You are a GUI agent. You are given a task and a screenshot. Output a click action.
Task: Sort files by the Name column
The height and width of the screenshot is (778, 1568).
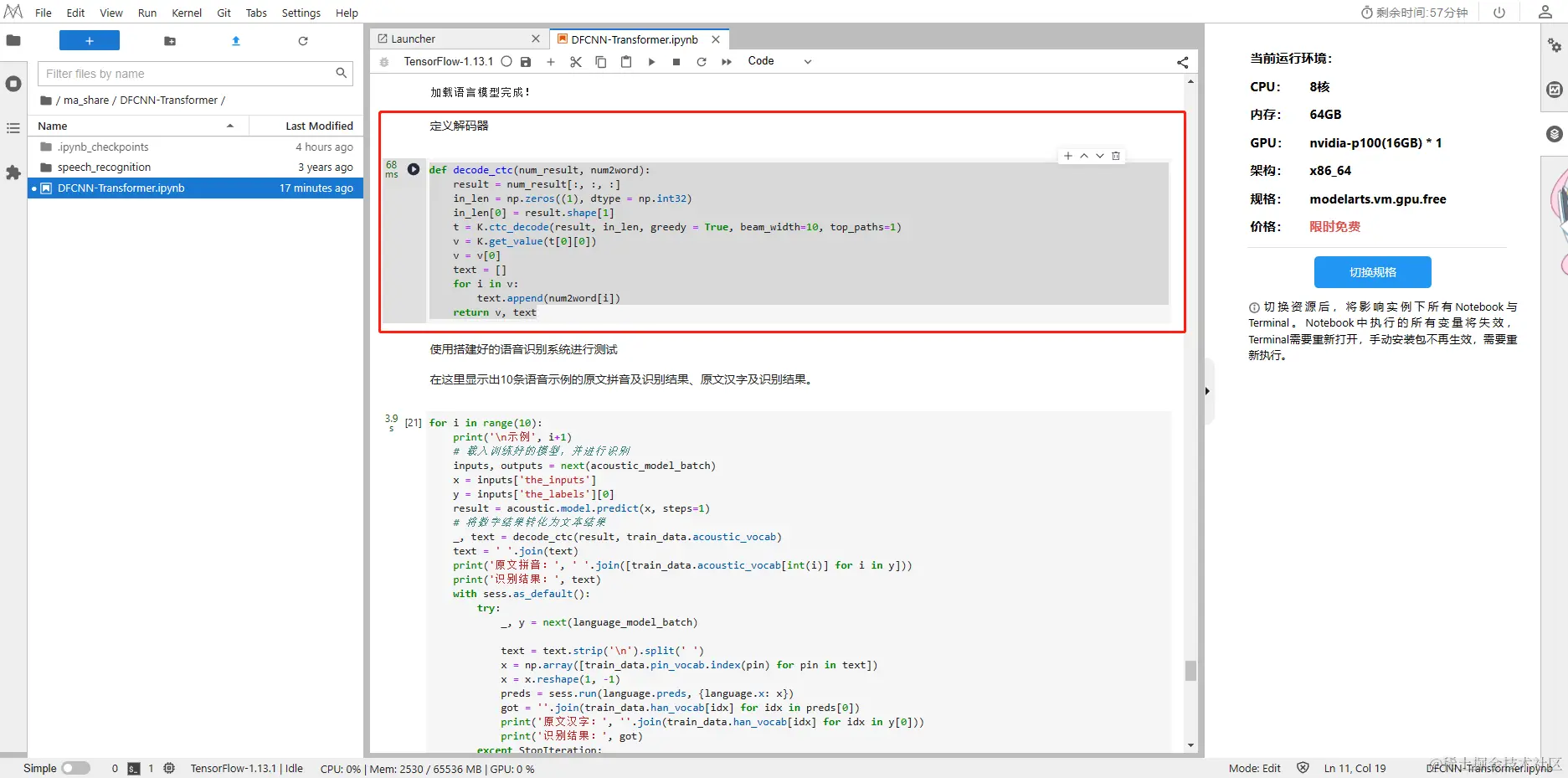(x=138, y=126)
